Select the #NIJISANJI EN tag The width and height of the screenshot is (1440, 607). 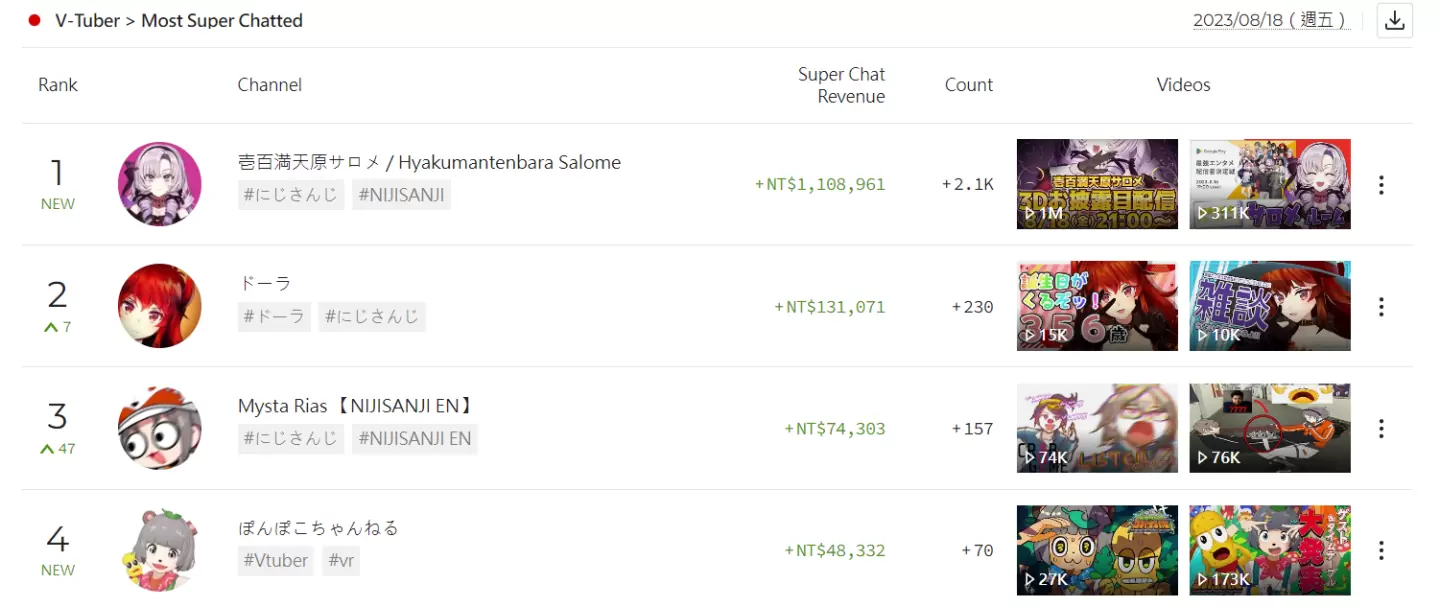click(415, 439)
